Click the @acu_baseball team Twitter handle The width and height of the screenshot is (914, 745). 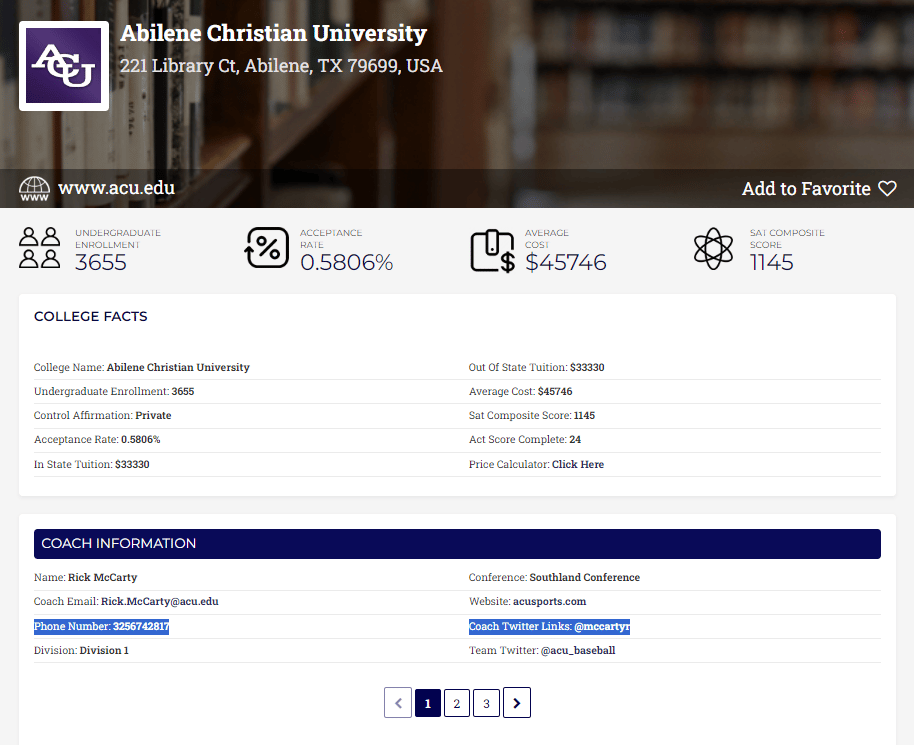tap(578, 650)
